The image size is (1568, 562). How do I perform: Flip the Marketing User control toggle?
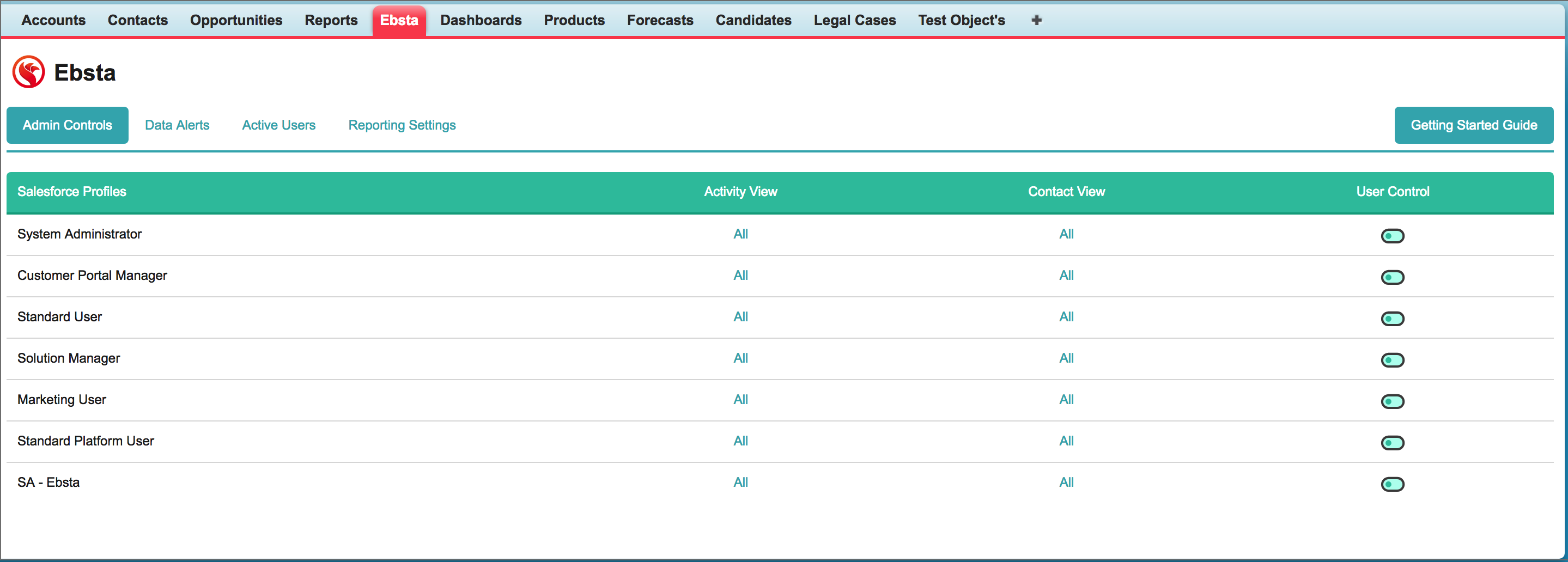(1392, 401)
